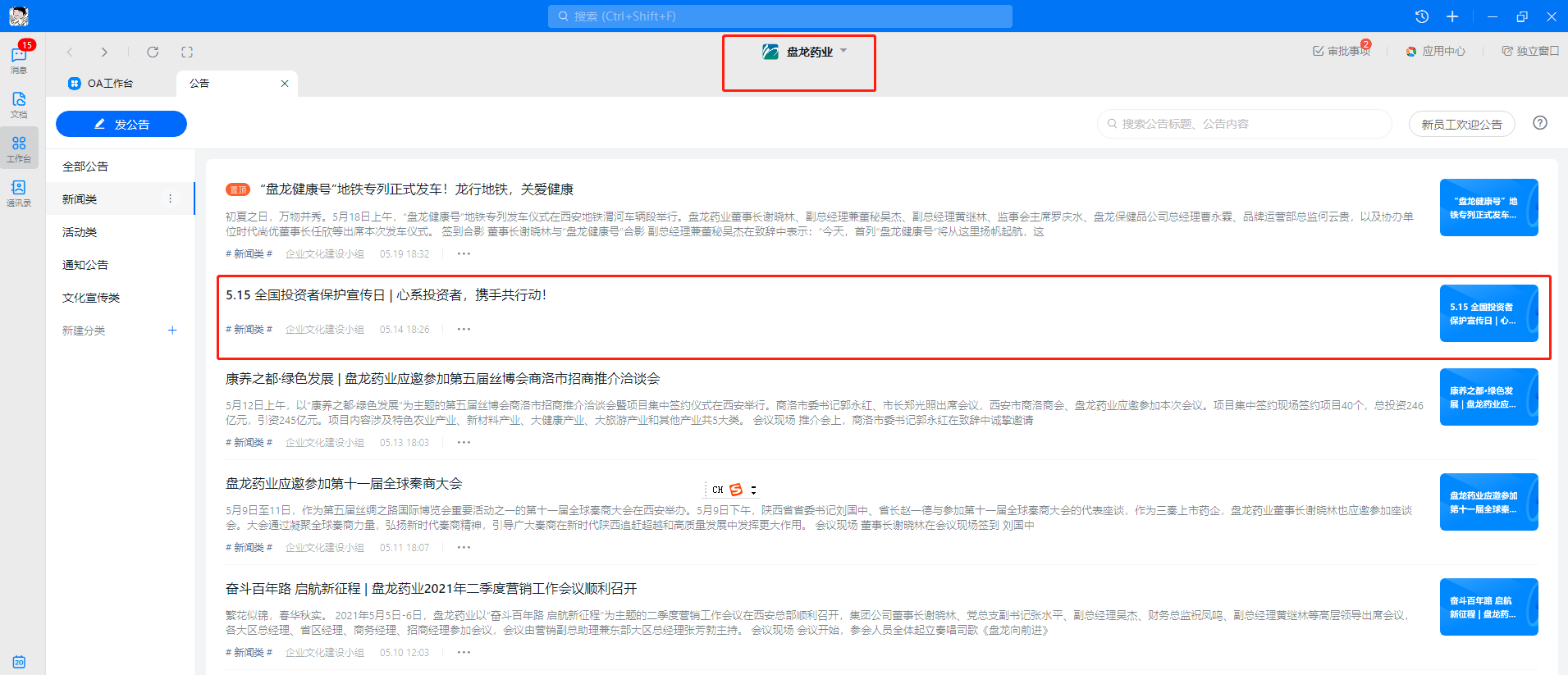Open the Contacts icon in sidebar
Image resolution: width=1568 pixels, height=675 pixels.
click(x=19, y=192)
